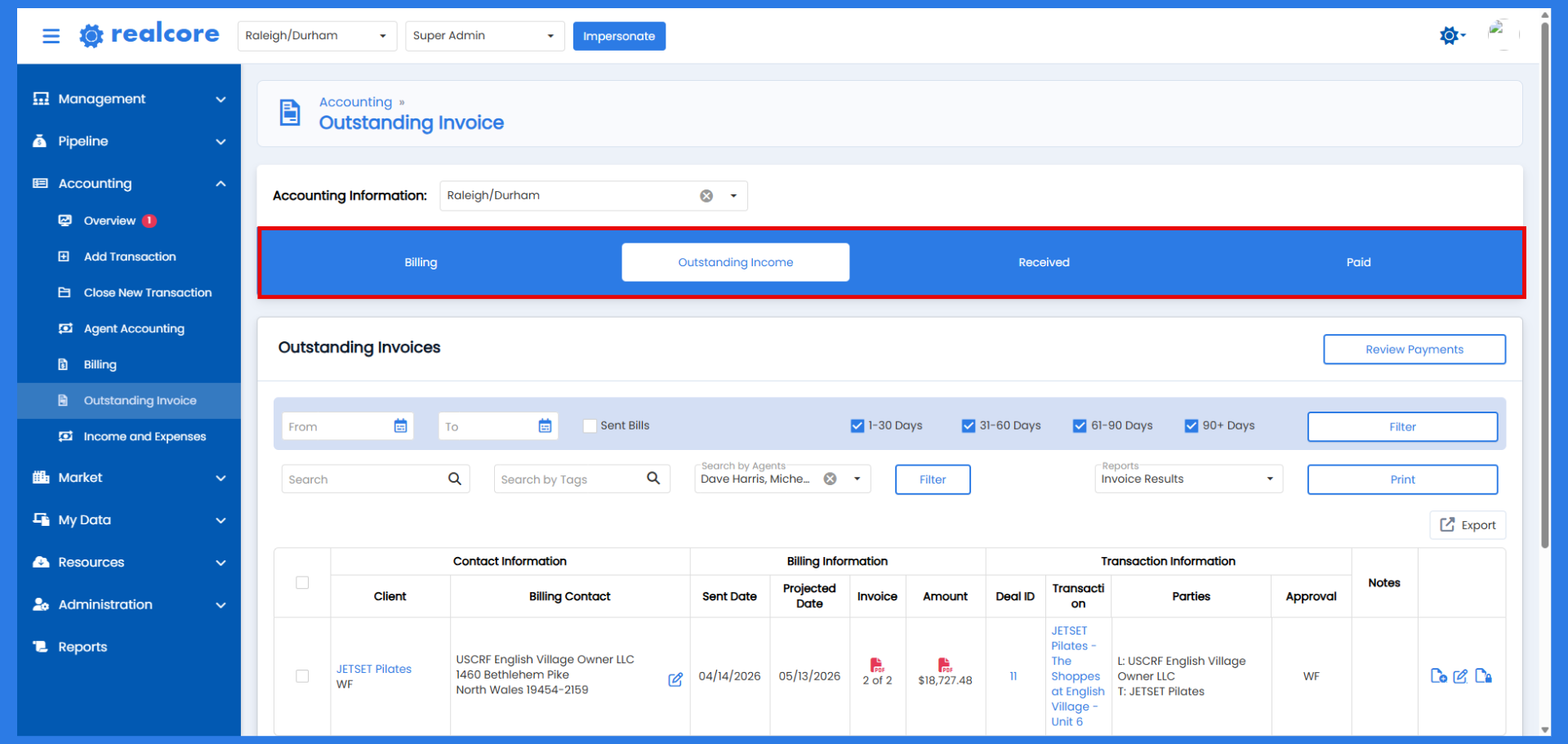Select the Outstanding Income tab
This screenshot has height=744, width=1568.
(735, 262)
